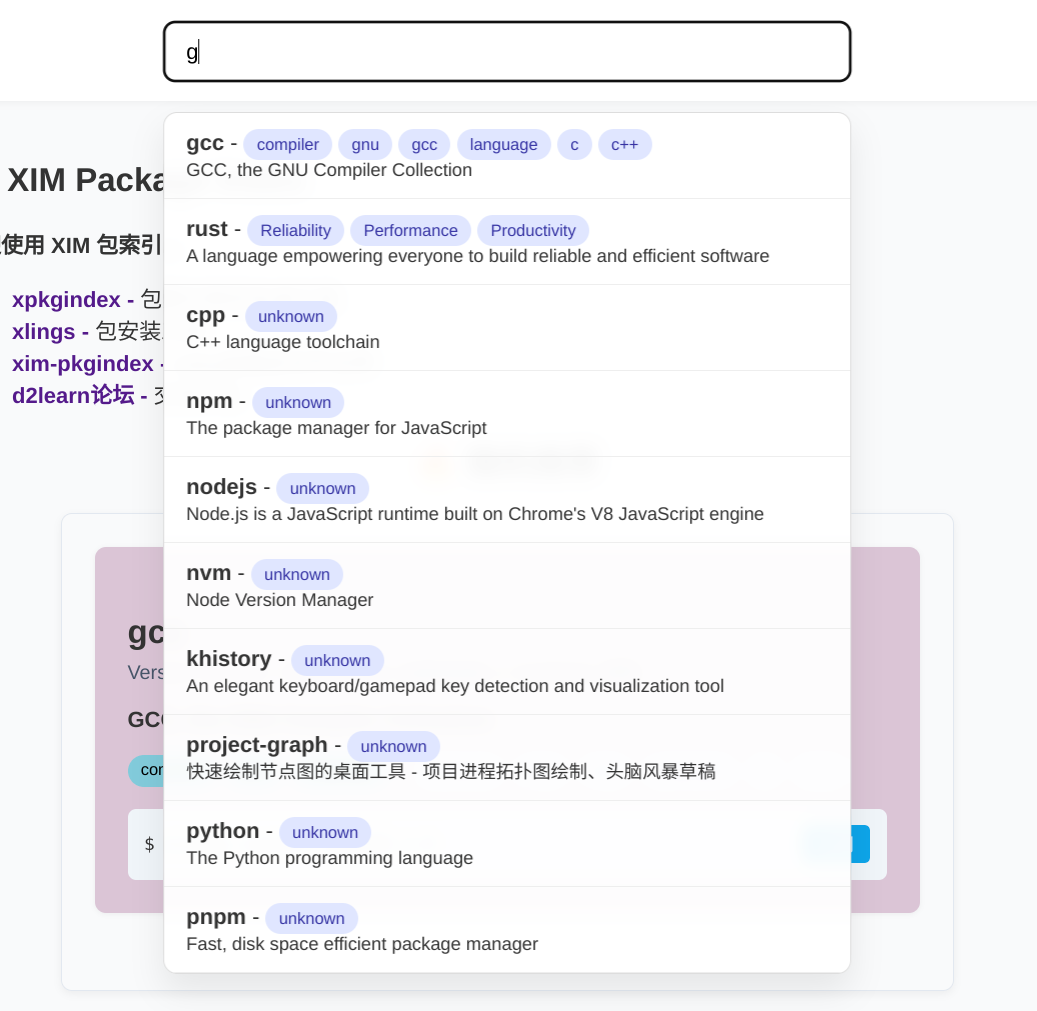Click the 'compiler' tag on gcc
The width and height of the screenshot is (1037, 1011).
coord(288,144)
